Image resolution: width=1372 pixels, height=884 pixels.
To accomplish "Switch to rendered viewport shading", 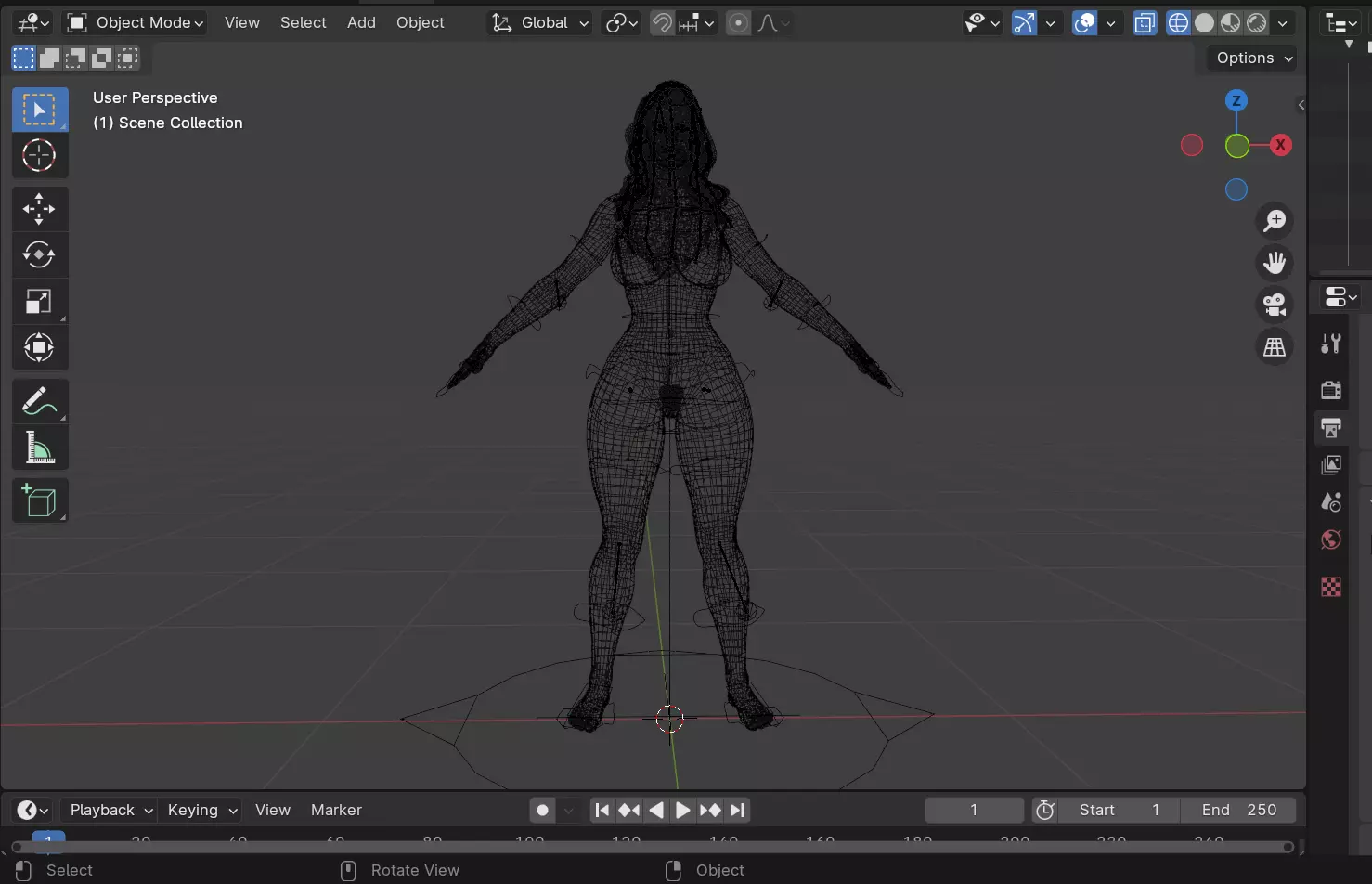I will [1256, 22].
